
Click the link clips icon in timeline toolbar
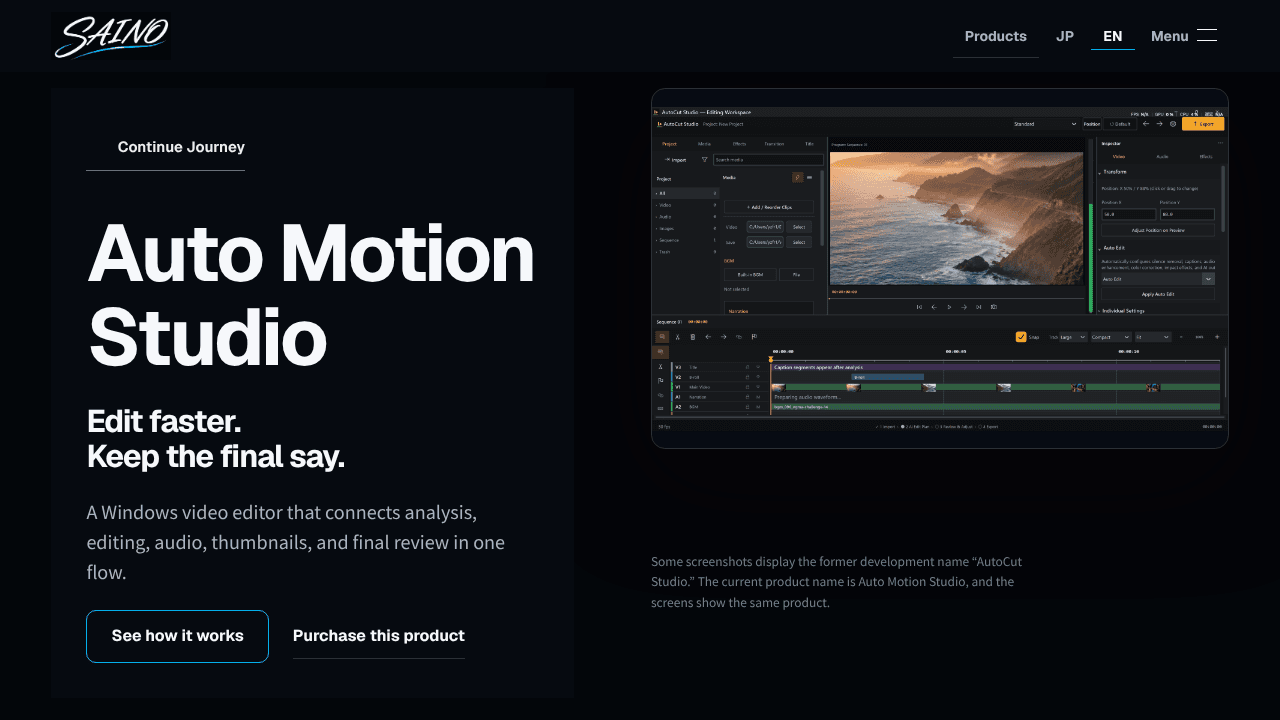739,337
